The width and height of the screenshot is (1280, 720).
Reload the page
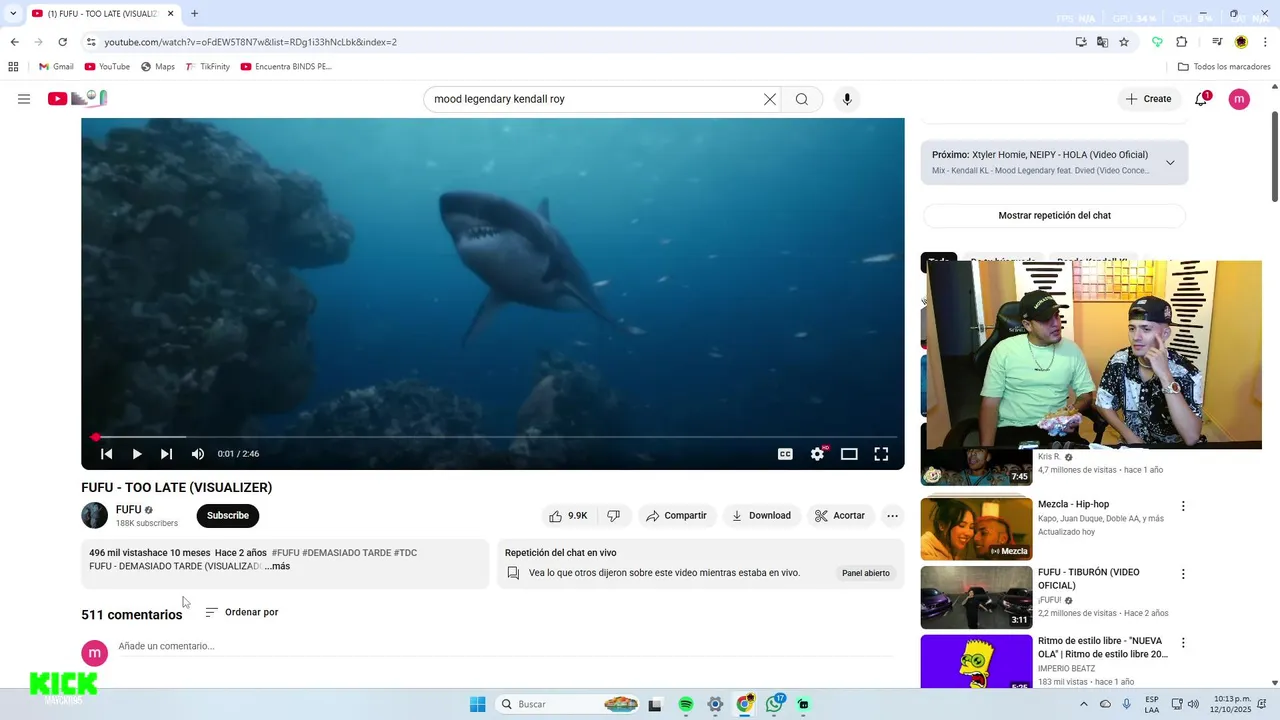coord(62,42)
